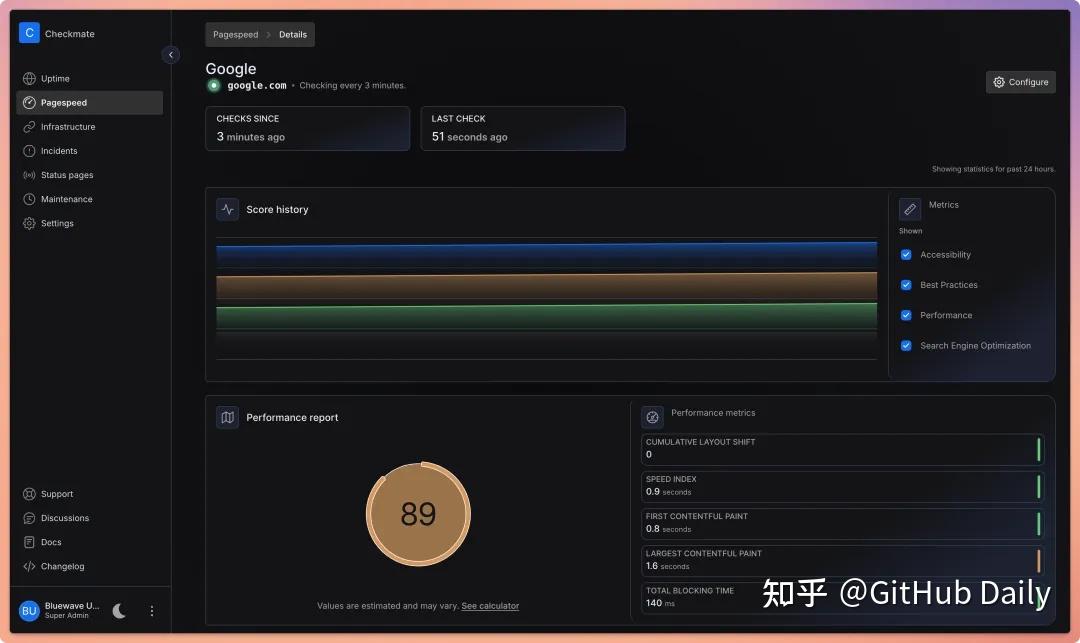Viewport: 1080px width, 643px height.
Task: Click the Infrastructure link icon in sidebar
Action: point(29,127)
